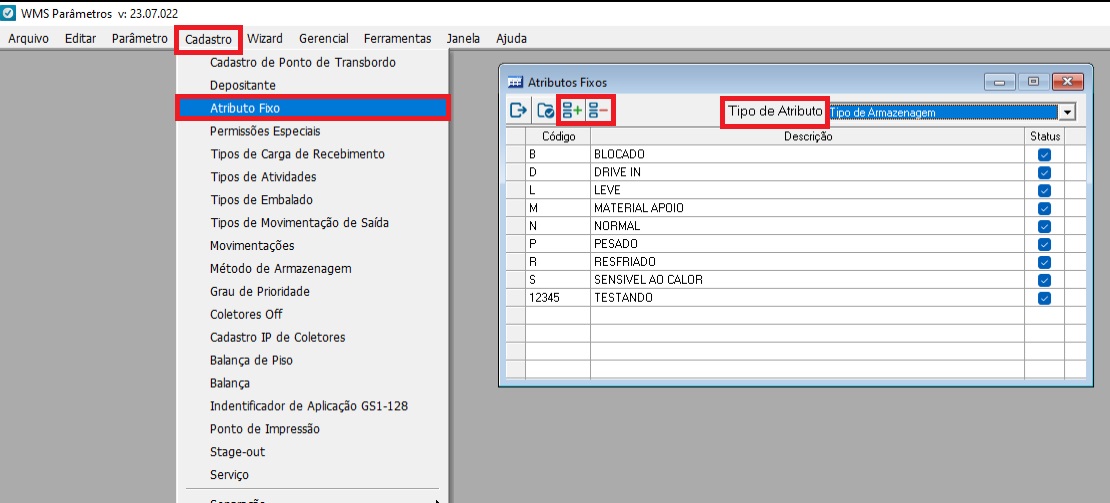Select the TESTANDO description cell
Screen dimensions: 1110x503
point(808,298)
